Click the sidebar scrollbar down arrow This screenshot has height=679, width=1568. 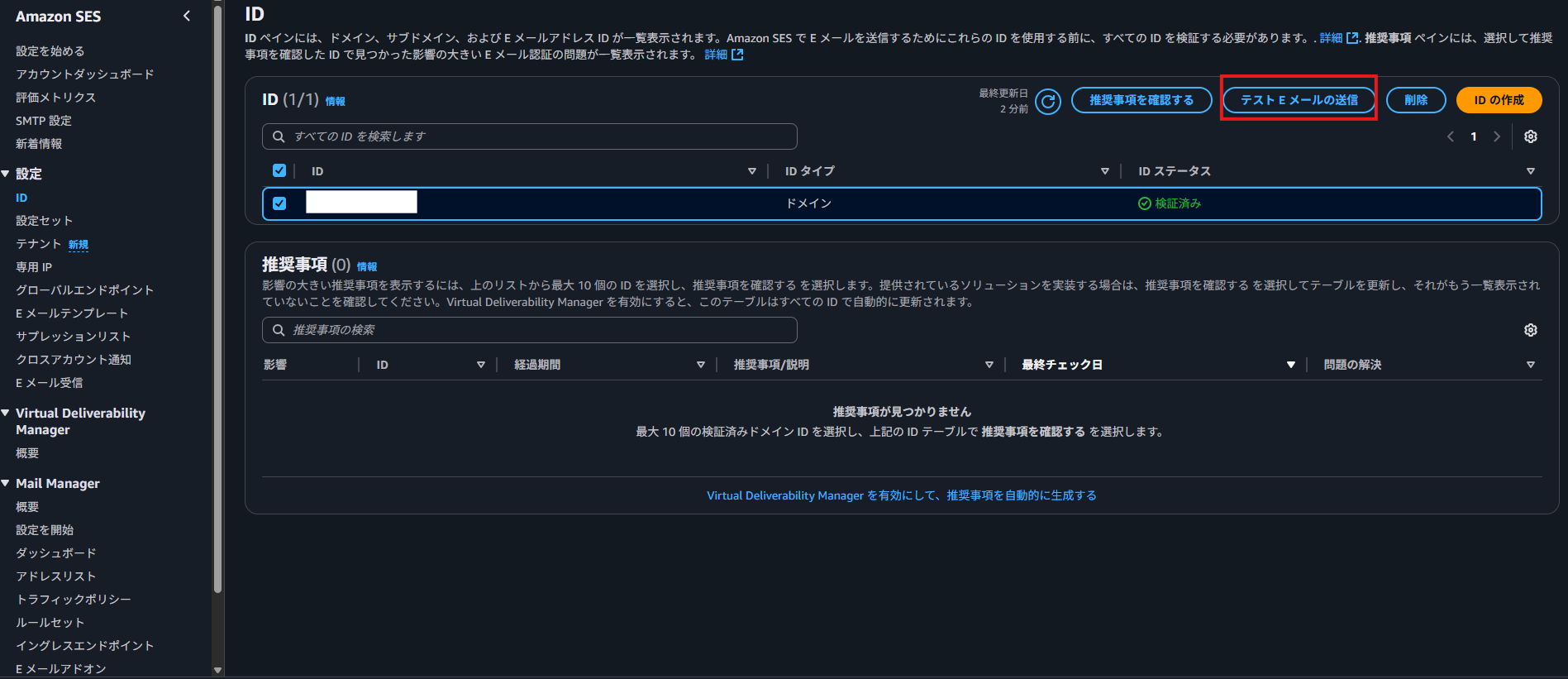coord(217,670)
